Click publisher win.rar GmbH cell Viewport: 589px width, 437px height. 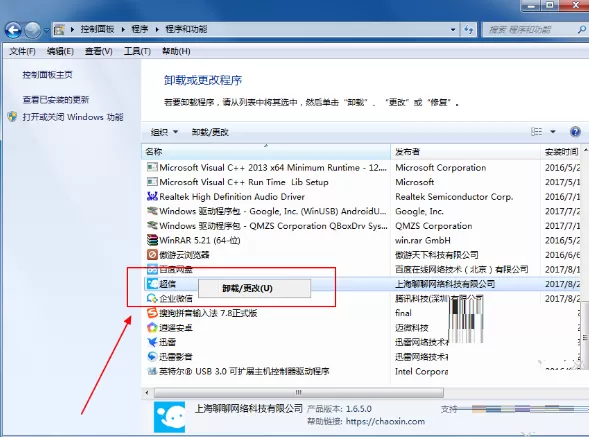[423, 240]
